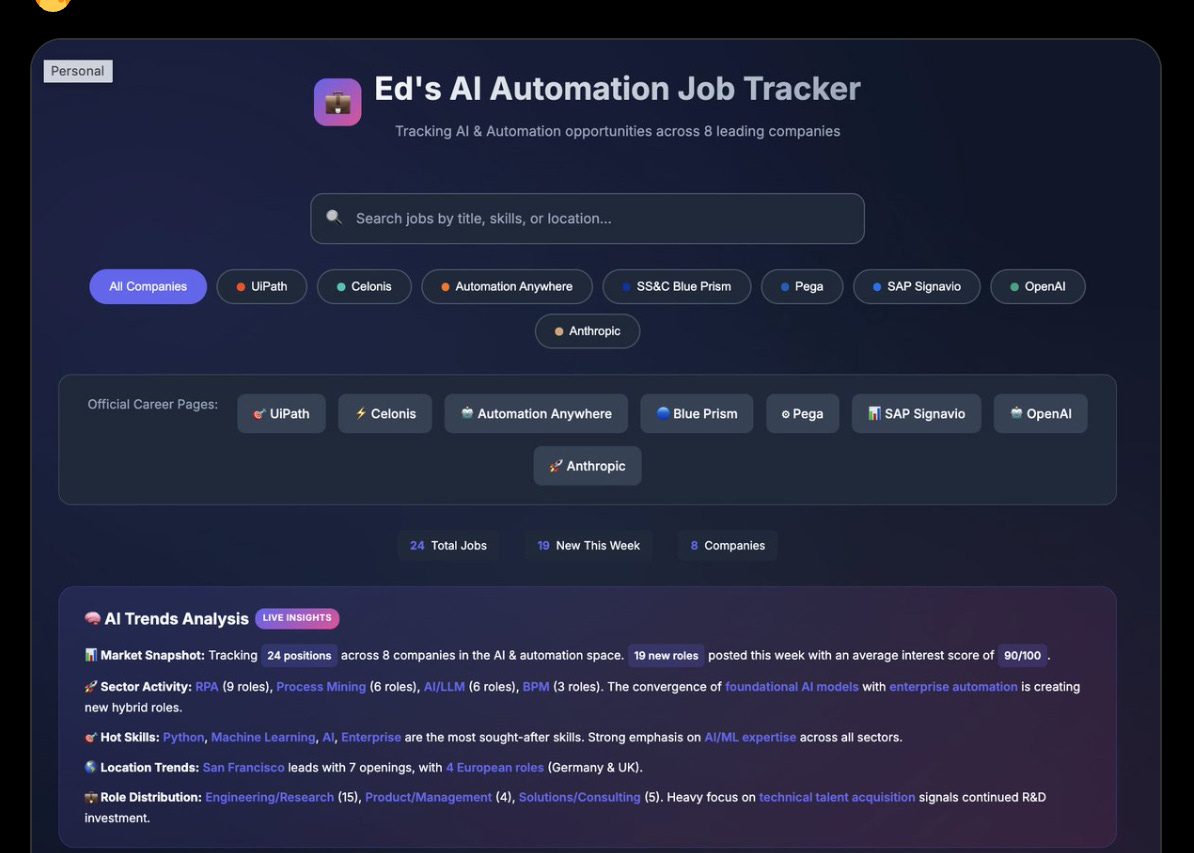Open UiPath official career page button

point(281,414)
